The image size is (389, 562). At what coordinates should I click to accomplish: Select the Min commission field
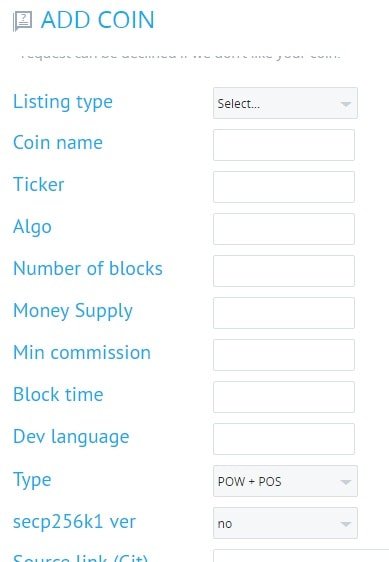[x=284, y=355]
